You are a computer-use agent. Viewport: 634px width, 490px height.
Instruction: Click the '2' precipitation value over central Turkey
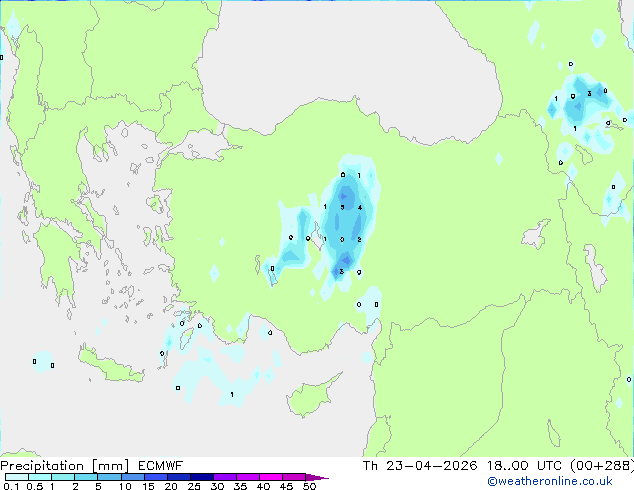(x=359, y=239)
